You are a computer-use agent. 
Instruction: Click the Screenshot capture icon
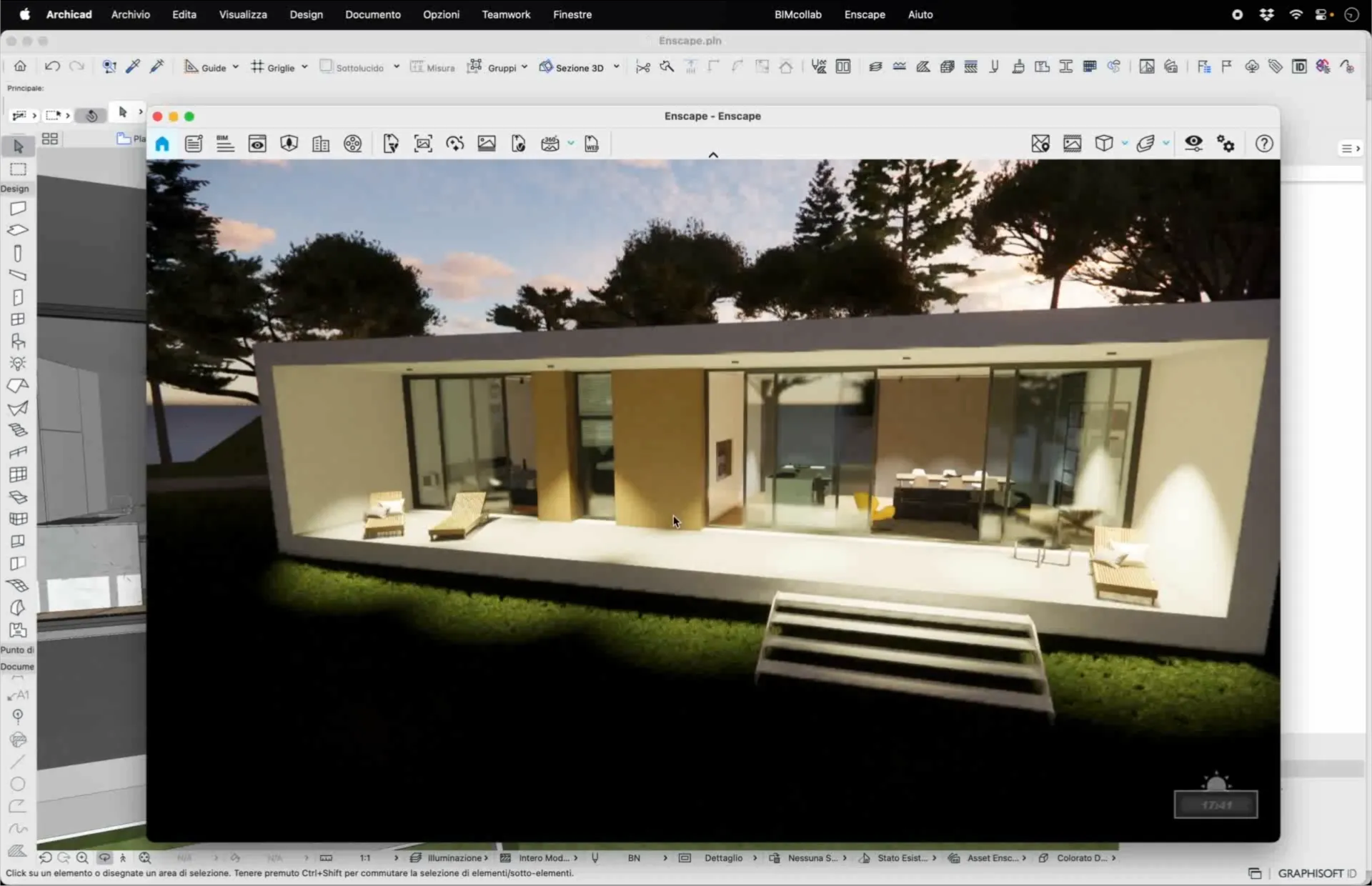[423, 144]
